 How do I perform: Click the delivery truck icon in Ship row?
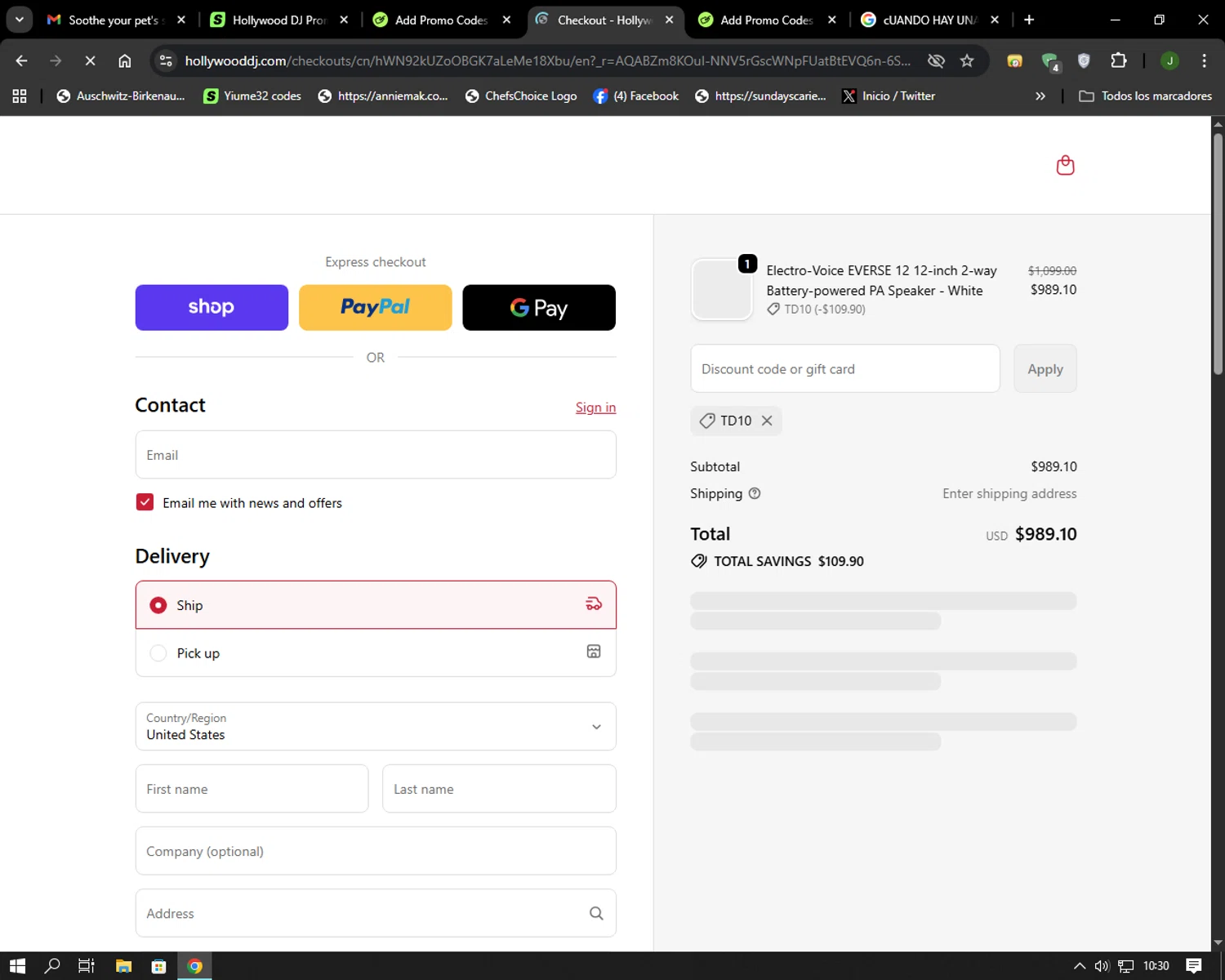pos(594,604)
